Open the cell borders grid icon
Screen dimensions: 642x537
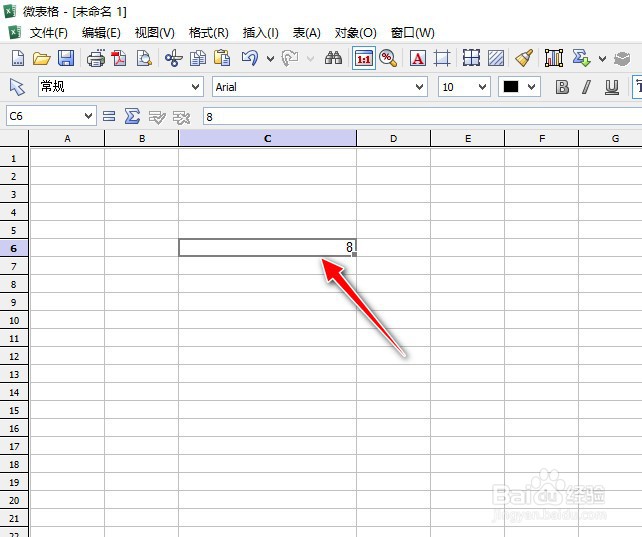click(x=471, y=59)
